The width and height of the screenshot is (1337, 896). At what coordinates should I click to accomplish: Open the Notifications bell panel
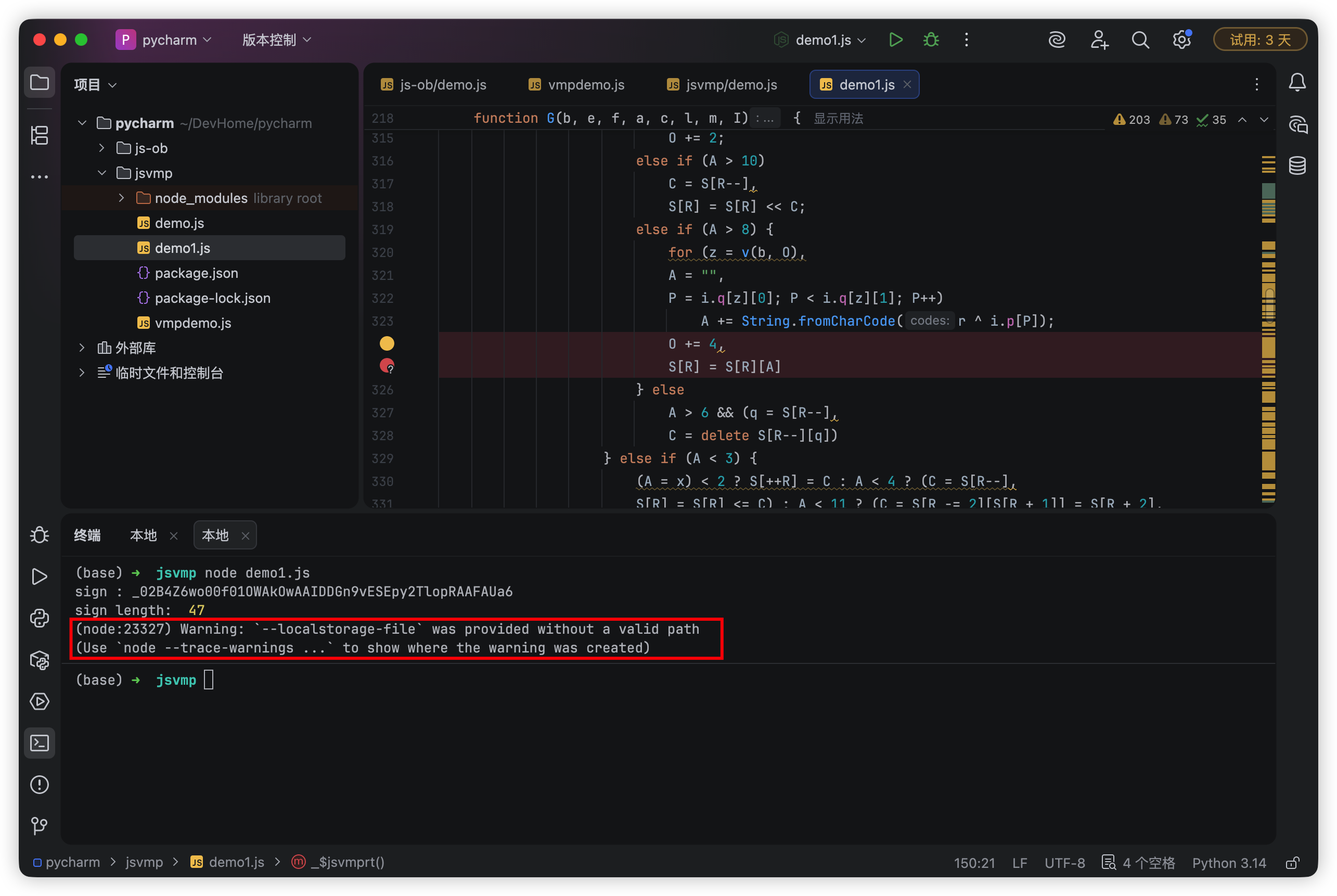[1297, 83]
